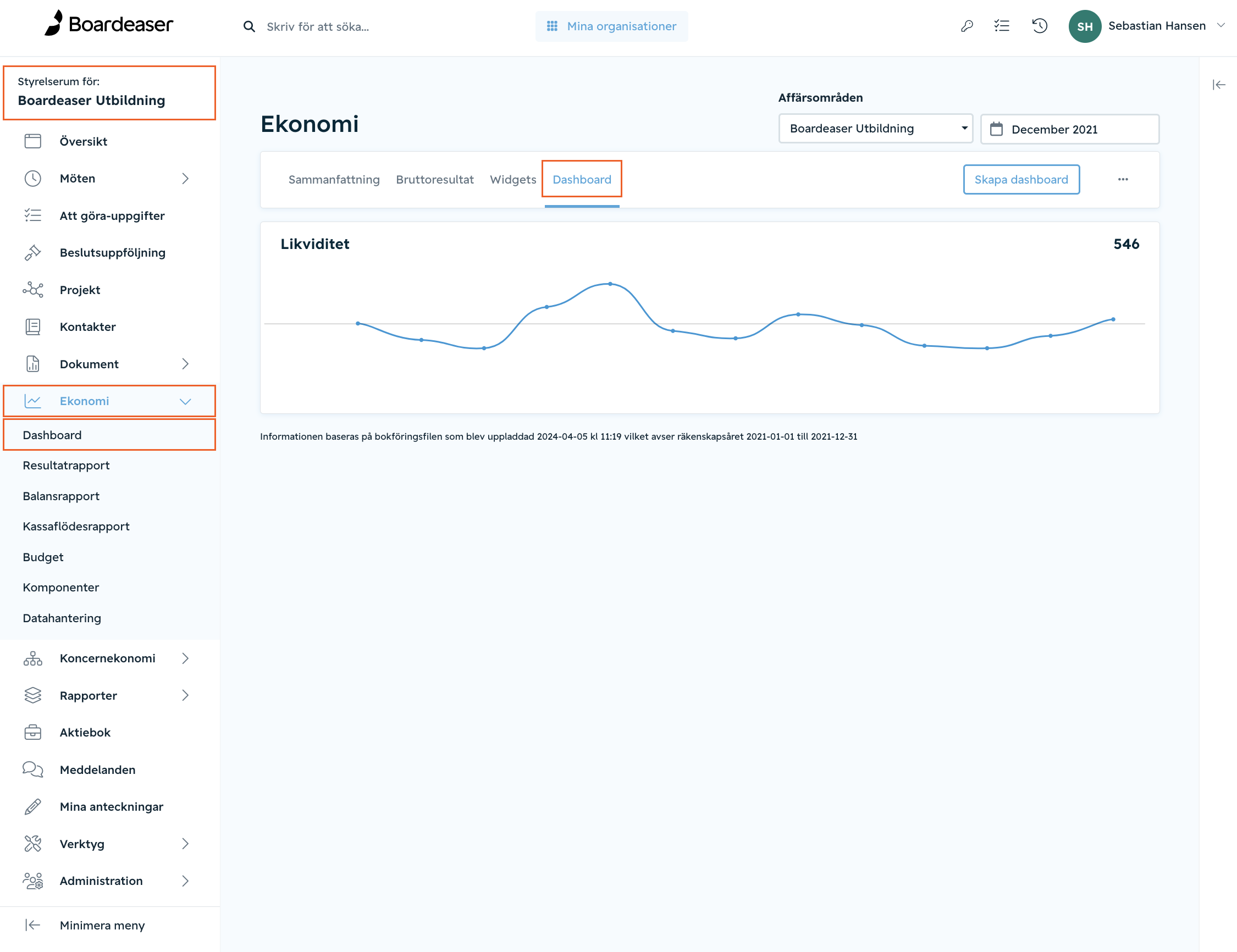Click the peak data point on Likviditet chart
This screenshot has width=1237, height=952.
tap(610, 284)
